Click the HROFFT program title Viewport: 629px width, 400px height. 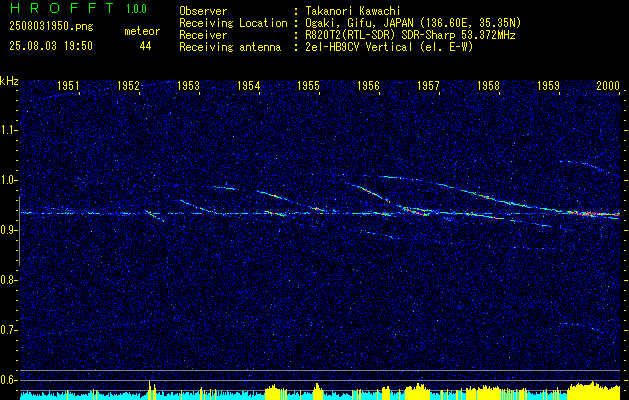61,8
